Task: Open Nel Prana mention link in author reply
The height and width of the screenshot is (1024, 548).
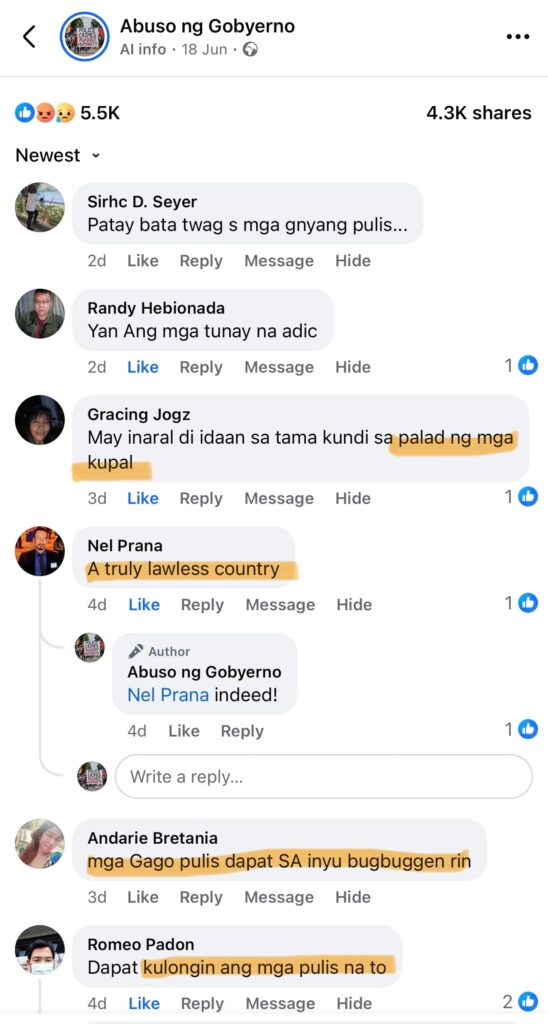Action: [x=168, y=694]
